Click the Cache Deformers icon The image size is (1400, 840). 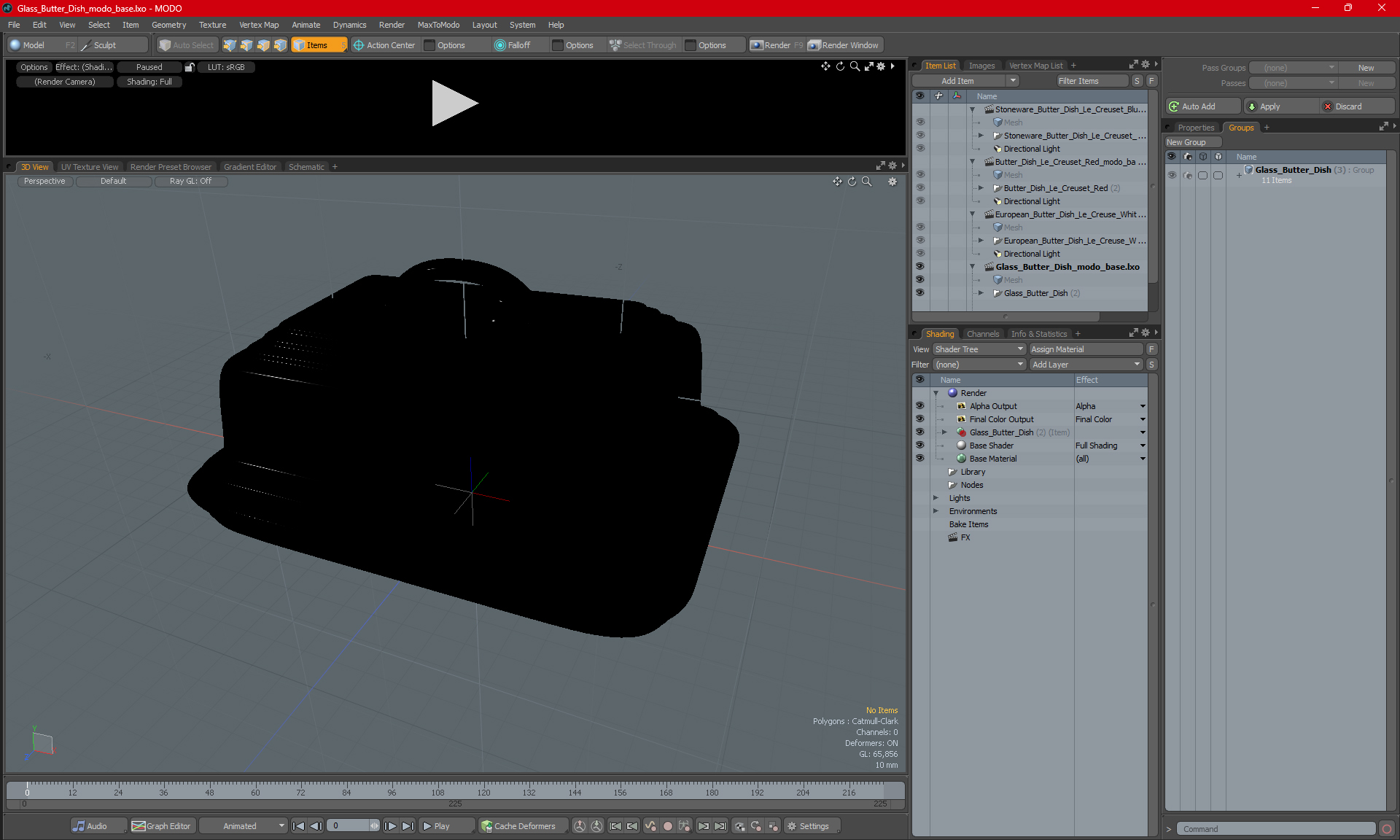[487, 826]
